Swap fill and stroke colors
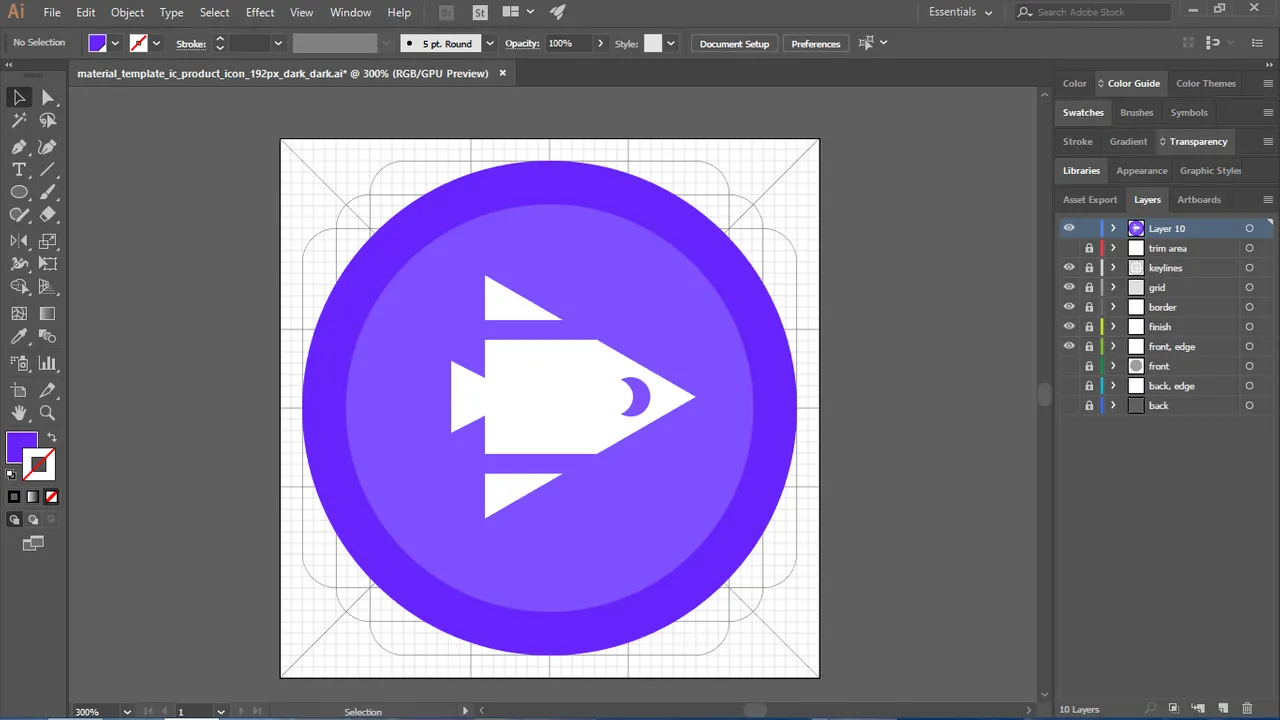The image size is (1280, 720). [x=52, y=438]
